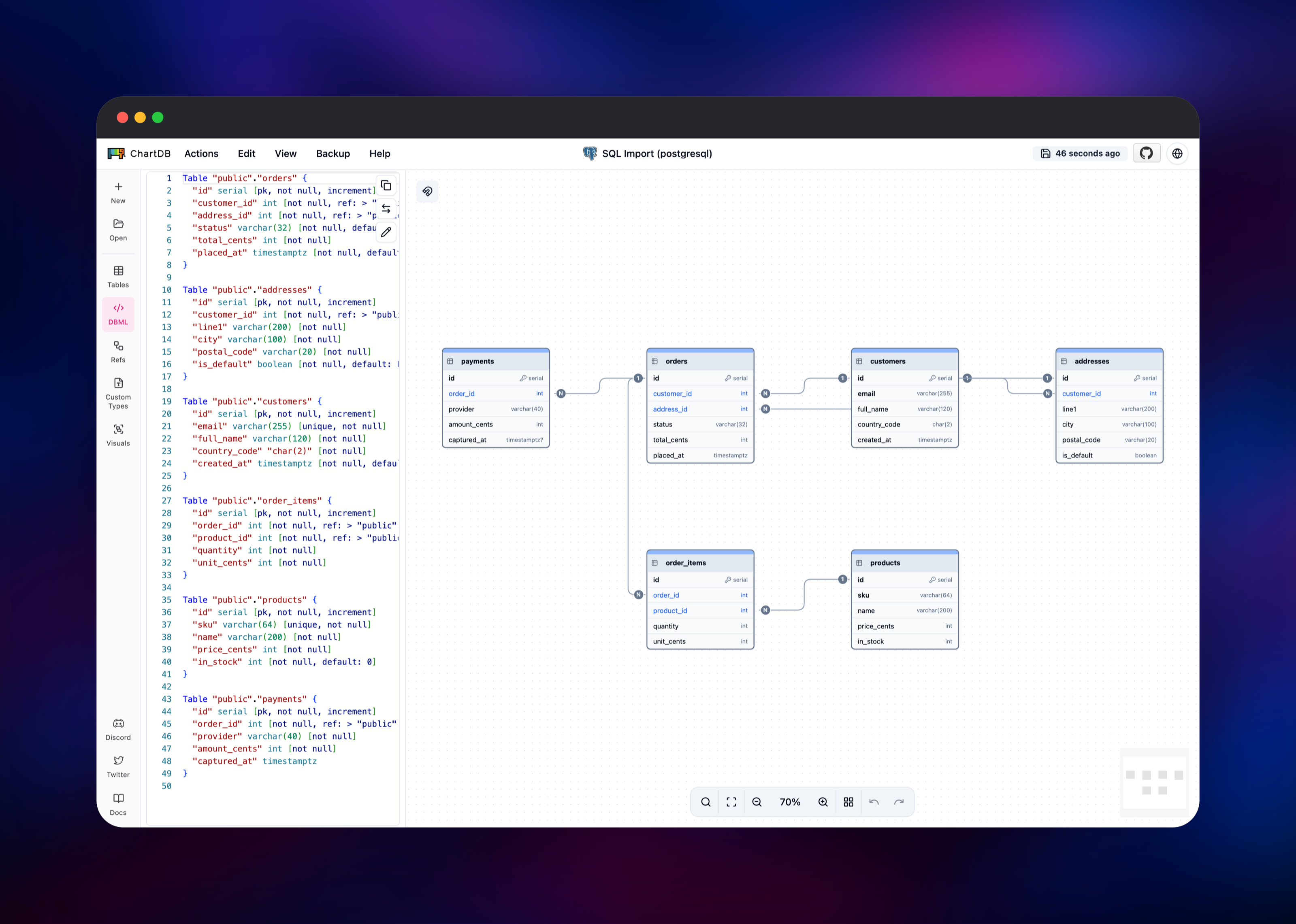Select the orders table header
Image resolution: width=1296 pixels, height=924 pixels.
point(700,361)
